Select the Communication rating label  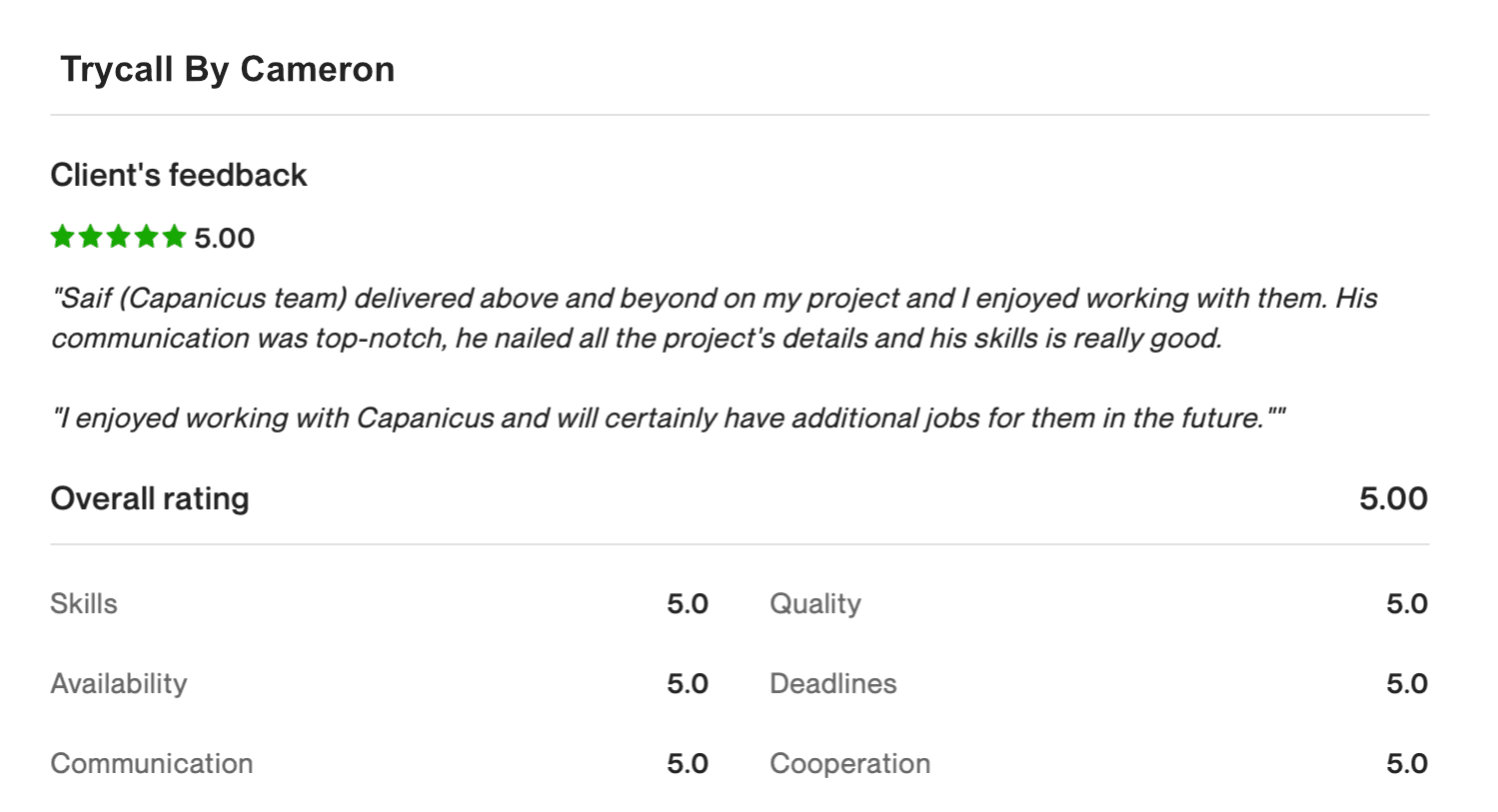pyautogui.click(x=152, y=763)
